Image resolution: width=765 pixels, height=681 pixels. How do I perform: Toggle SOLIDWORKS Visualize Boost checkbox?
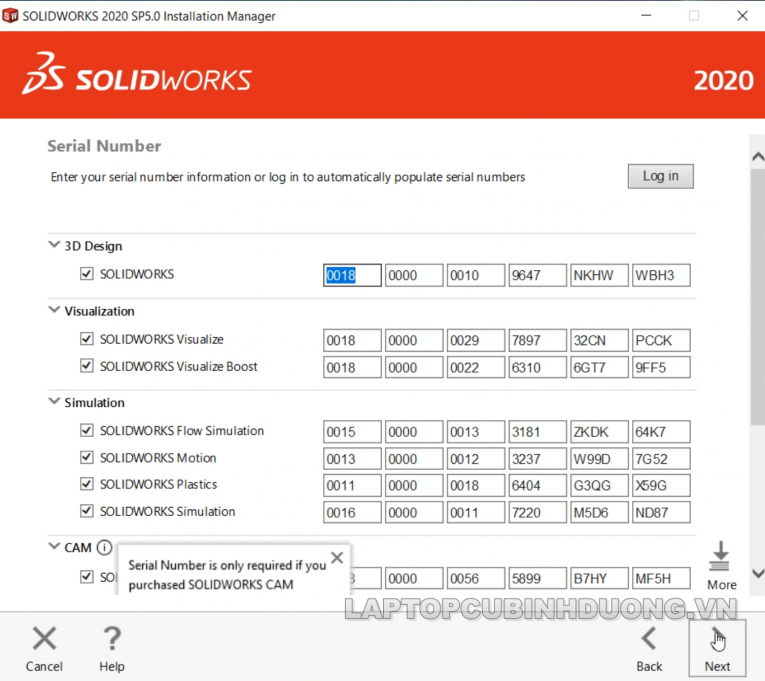[x=87, y=365]
